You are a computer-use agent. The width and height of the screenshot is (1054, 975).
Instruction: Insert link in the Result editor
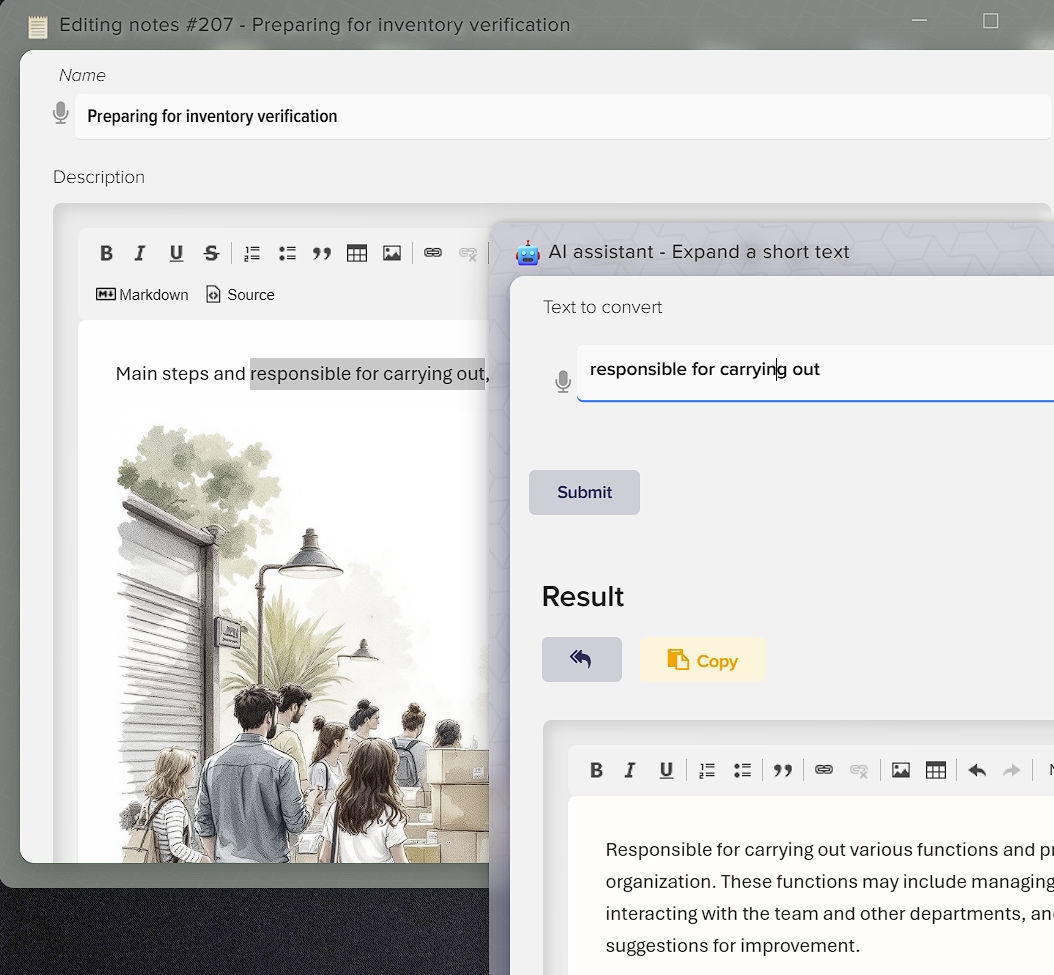pos(824,770)
